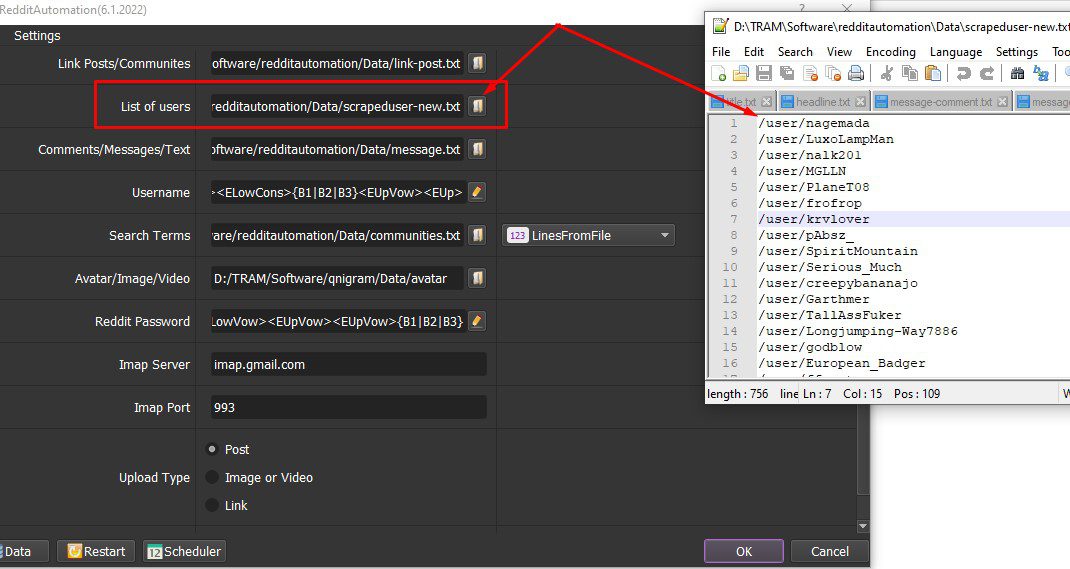1070x569 pixels.
Task: Open the Search menu in Notepad++
Action: pos(795,52)
